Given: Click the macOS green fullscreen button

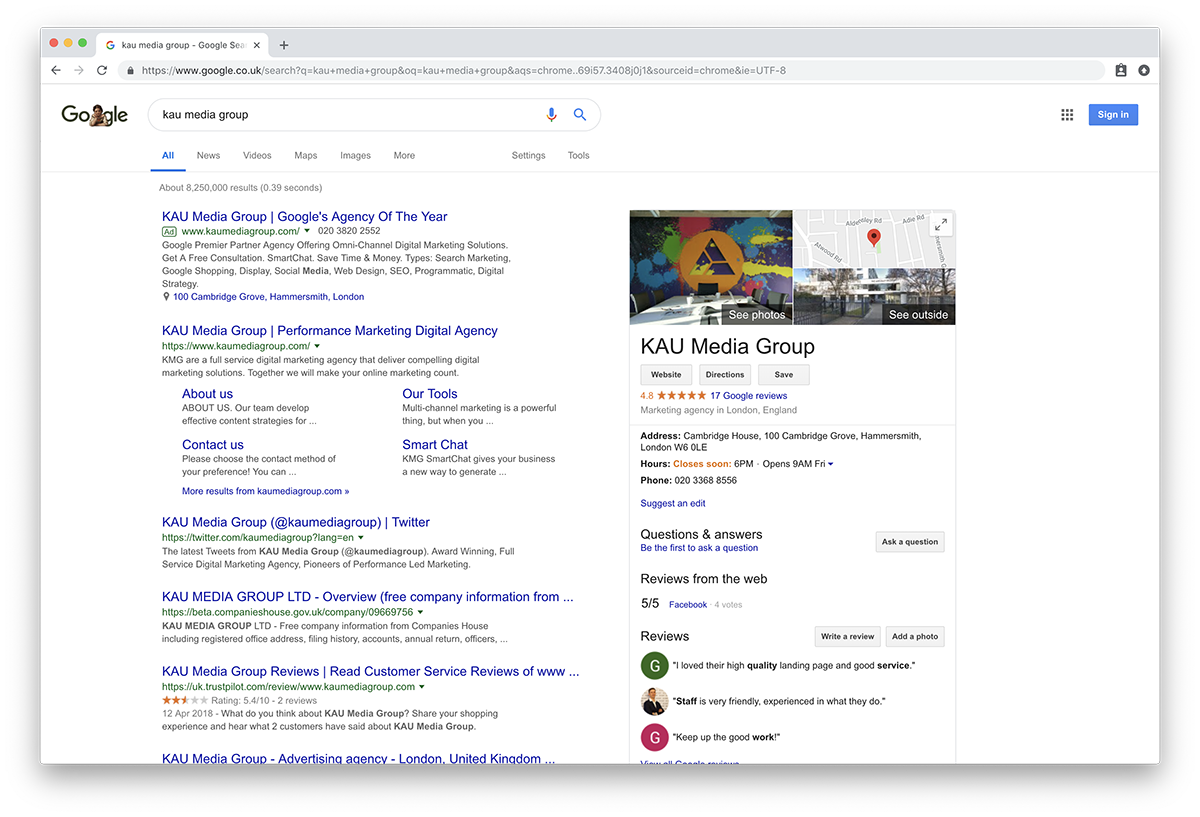Looking at the screenshot, I should tap(83, 44).
